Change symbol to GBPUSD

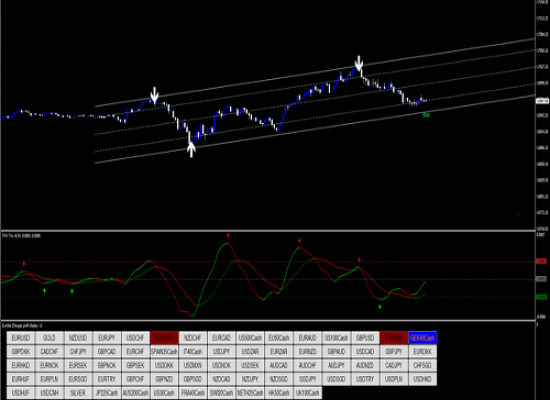[365, 338]
